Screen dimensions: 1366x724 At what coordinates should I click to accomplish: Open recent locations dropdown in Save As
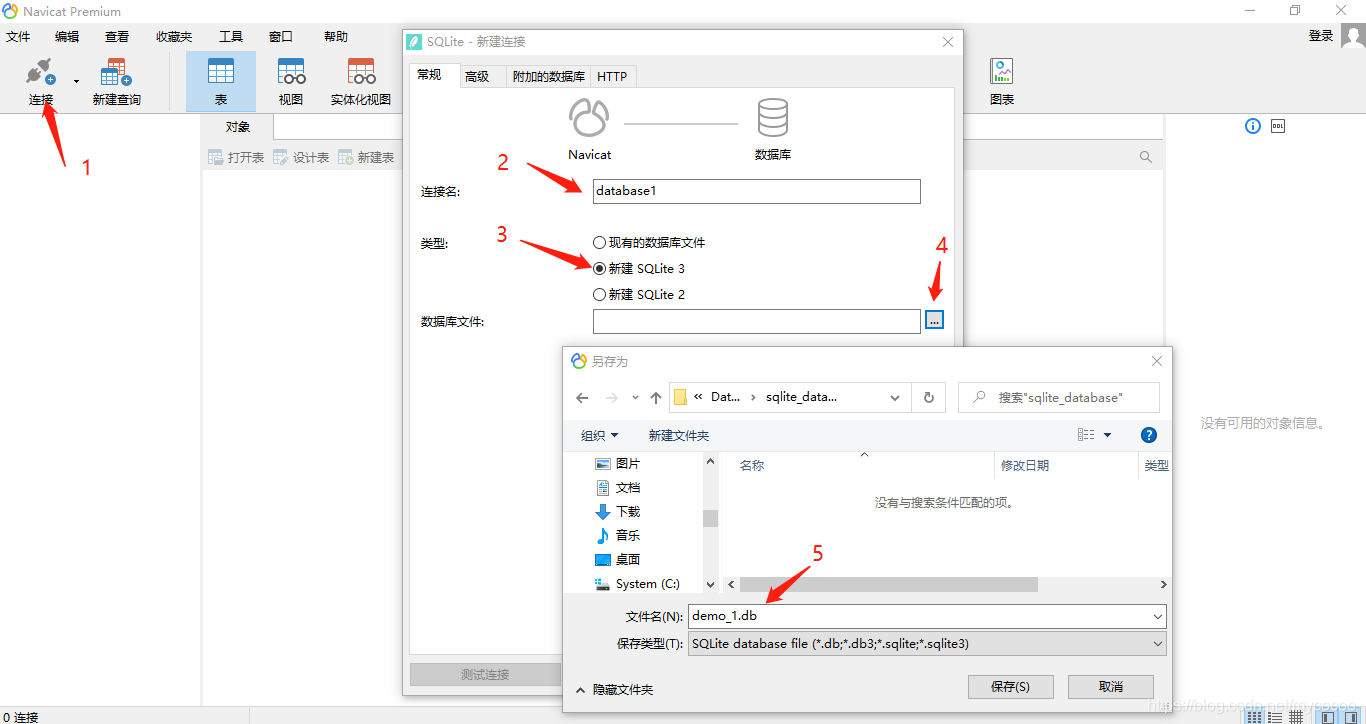coord(635,397)
